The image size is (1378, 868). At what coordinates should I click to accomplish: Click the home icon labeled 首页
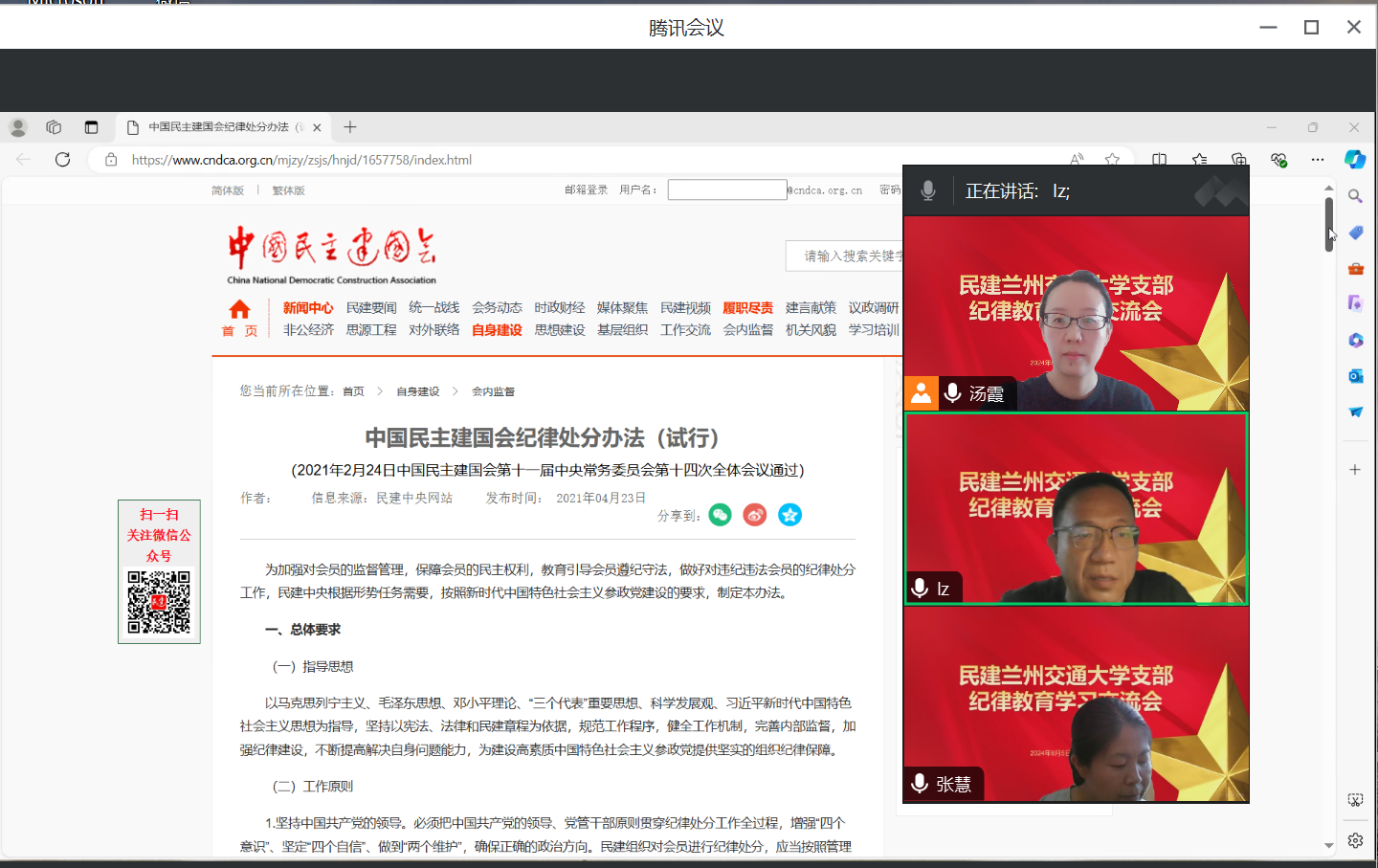pos(239,318)
